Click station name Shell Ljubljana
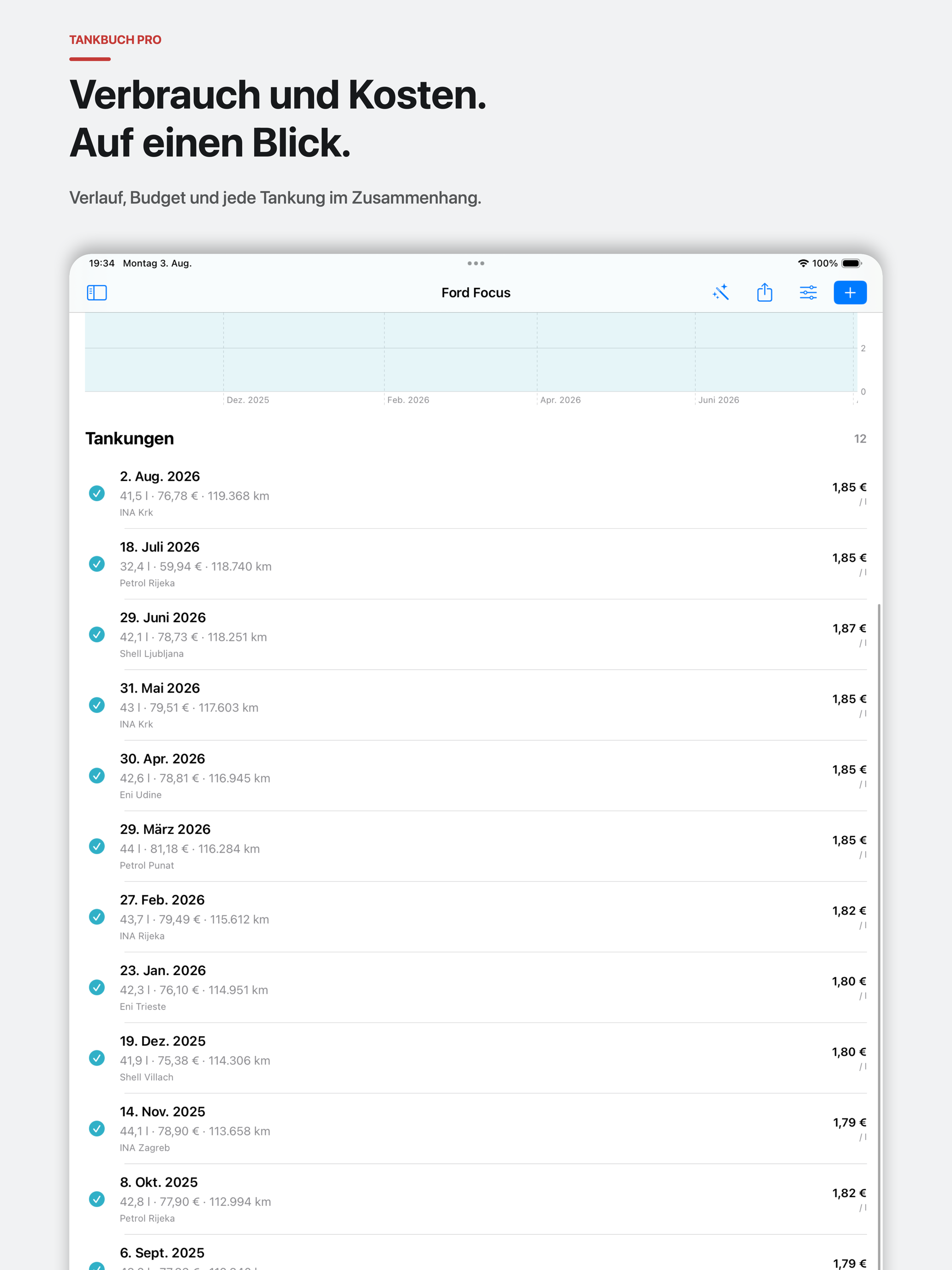The height and width of the screenshot is (1270, 952). 151,654
